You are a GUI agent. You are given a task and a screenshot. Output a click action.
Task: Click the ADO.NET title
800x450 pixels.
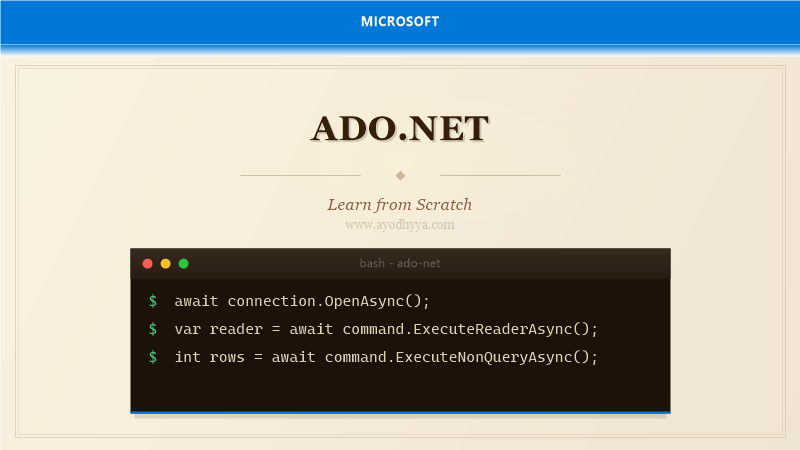(400, 129)
